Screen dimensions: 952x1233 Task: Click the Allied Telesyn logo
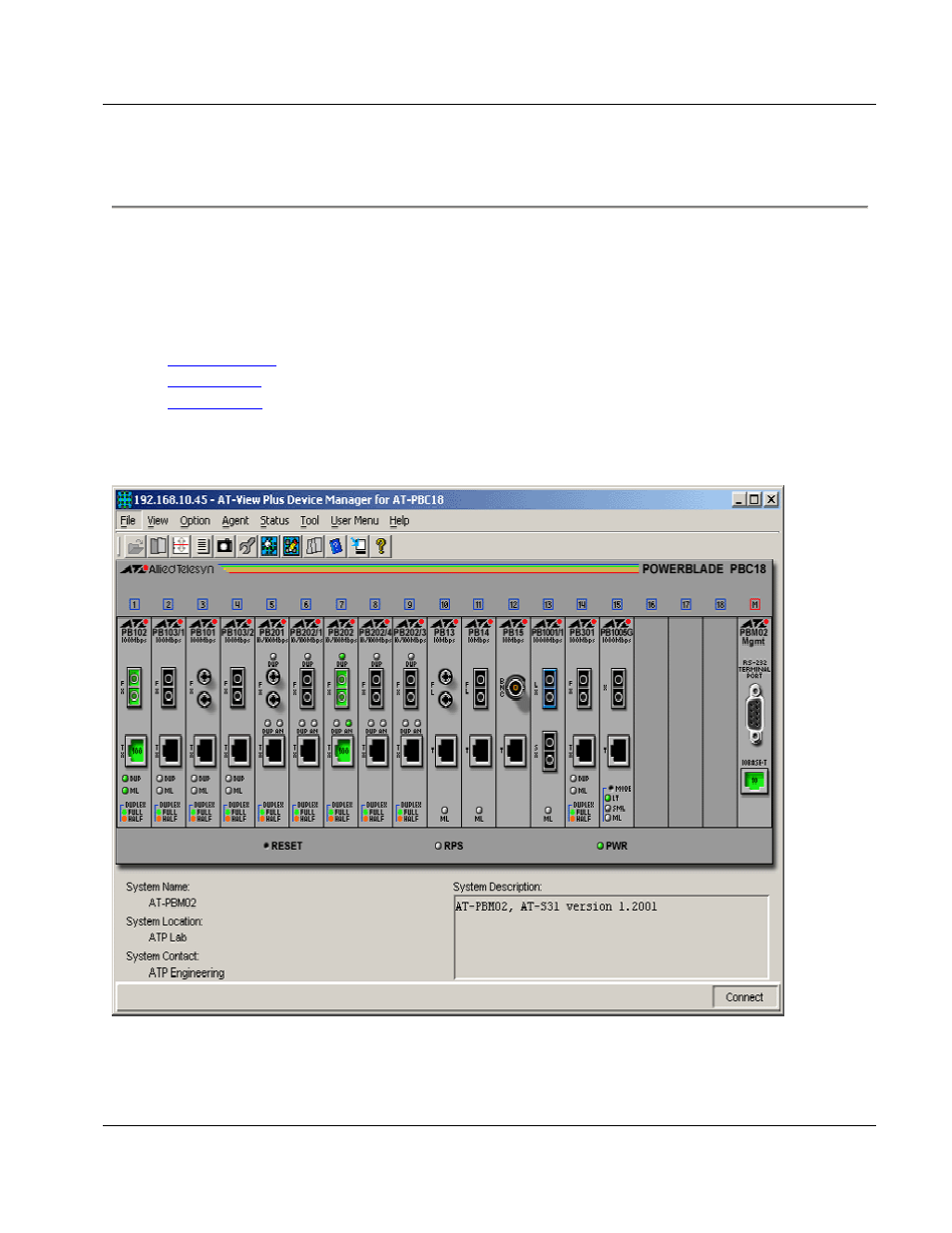coord(168,569)
